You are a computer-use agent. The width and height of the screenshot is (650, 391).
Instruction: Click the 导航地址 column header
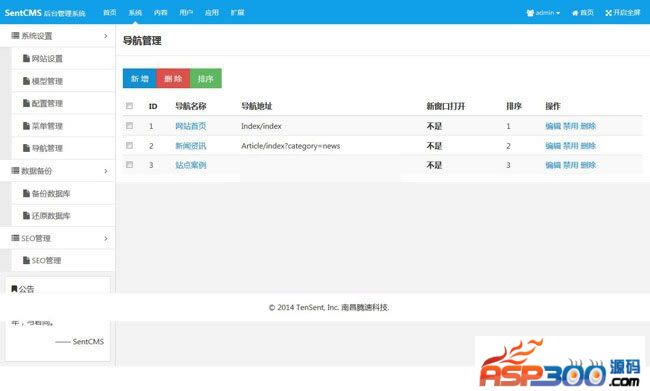point(257,106)
